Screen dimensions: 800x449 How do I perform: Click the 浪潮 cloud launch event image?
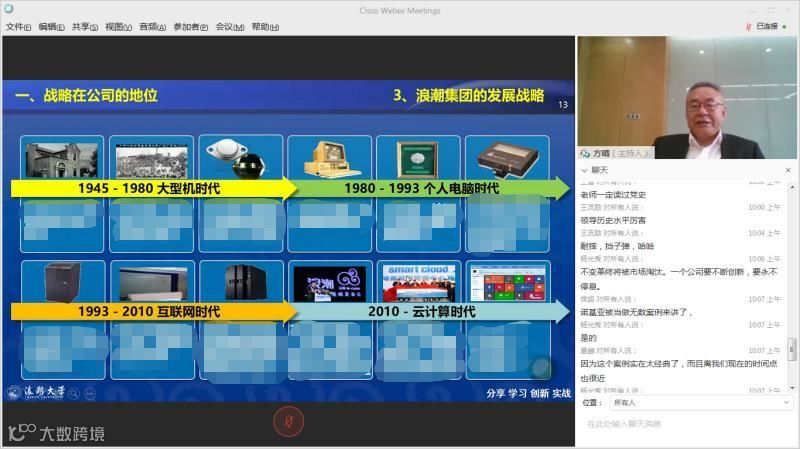click(x=330, y=284)
